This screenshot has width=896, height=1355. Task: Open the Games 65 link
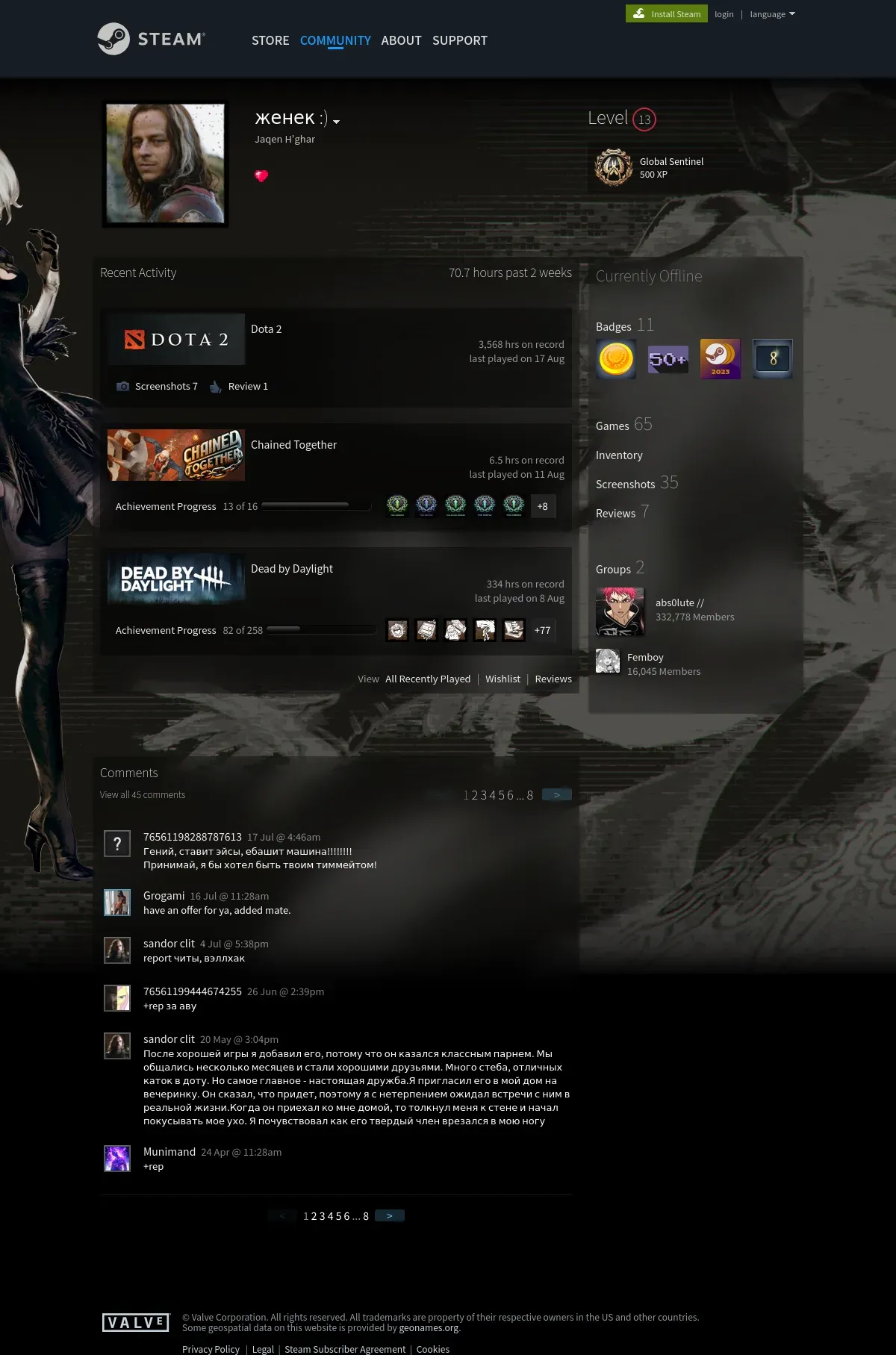[624, 425]
